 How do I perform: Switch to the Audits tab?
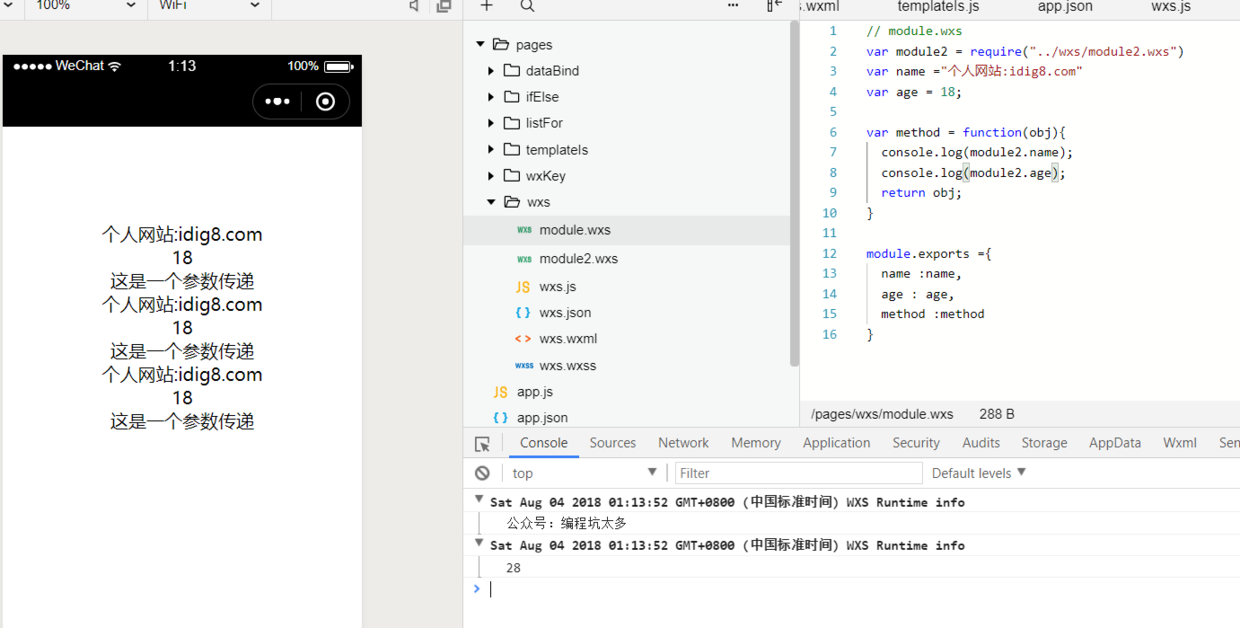(981, 443)
